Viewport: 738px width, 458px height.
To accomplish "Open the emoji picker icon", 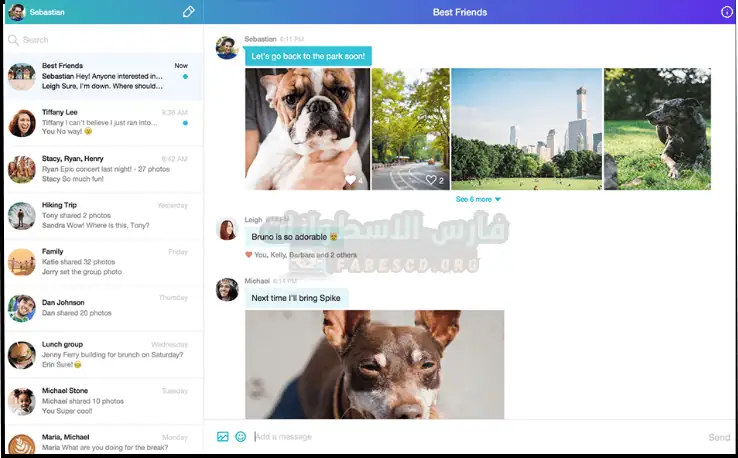I will pos(240,437).
